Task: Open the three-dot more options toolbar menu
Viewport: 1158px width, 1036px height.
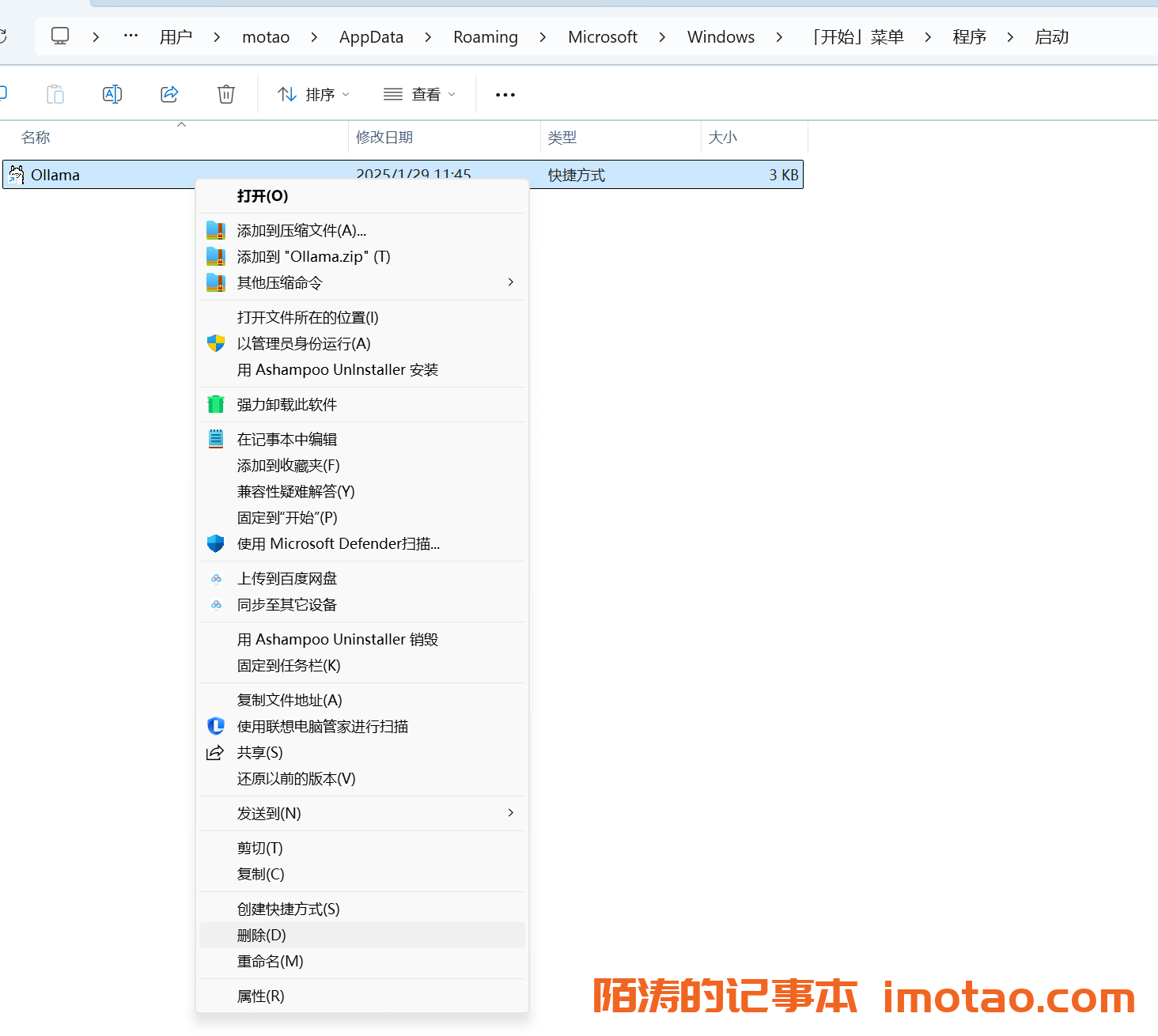Action: point(505,94)
